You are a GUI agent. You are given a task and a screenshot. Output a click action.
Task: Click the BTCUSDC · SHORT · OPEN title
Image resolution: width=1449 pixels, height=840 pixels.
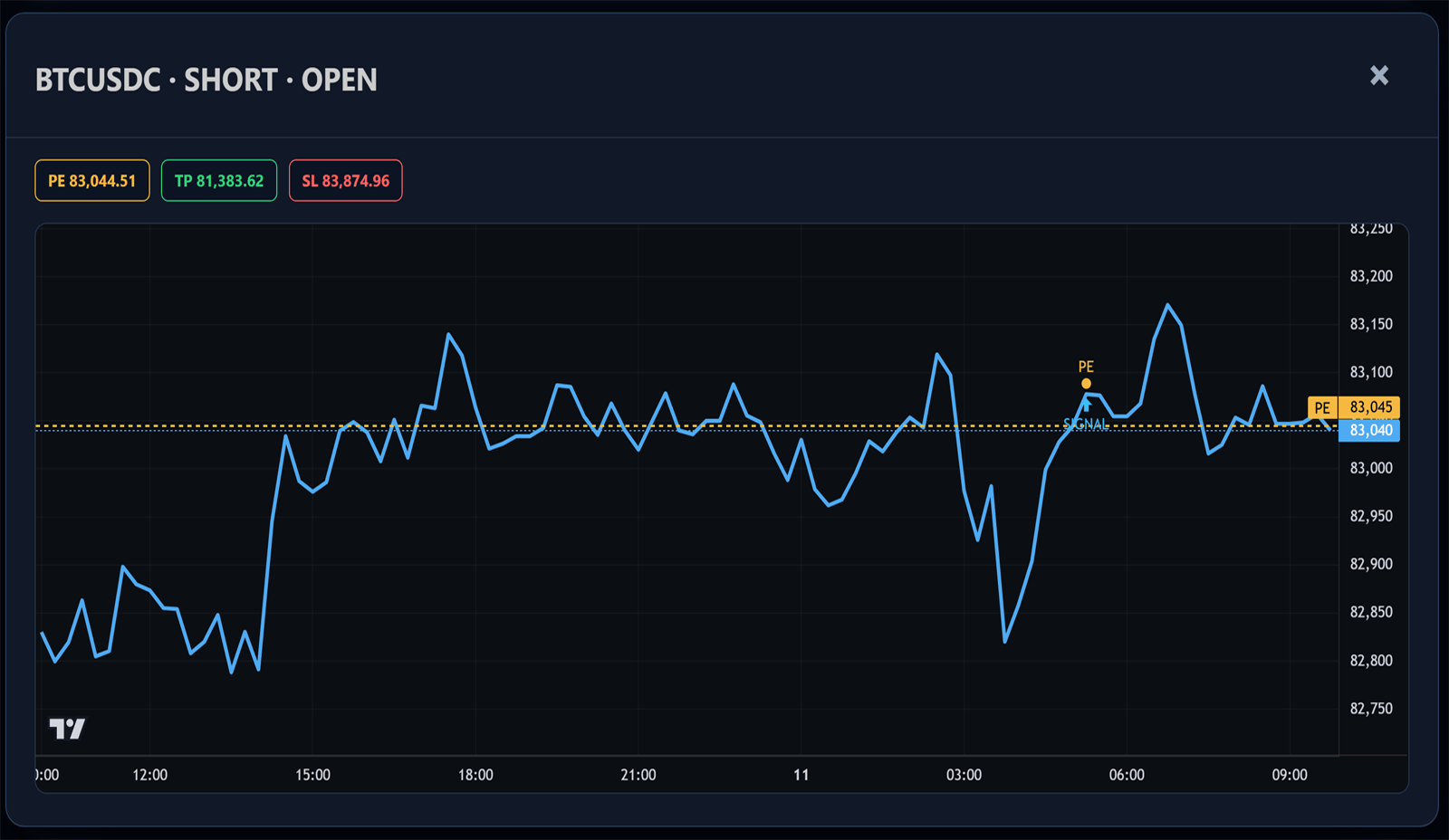point(206,80)
